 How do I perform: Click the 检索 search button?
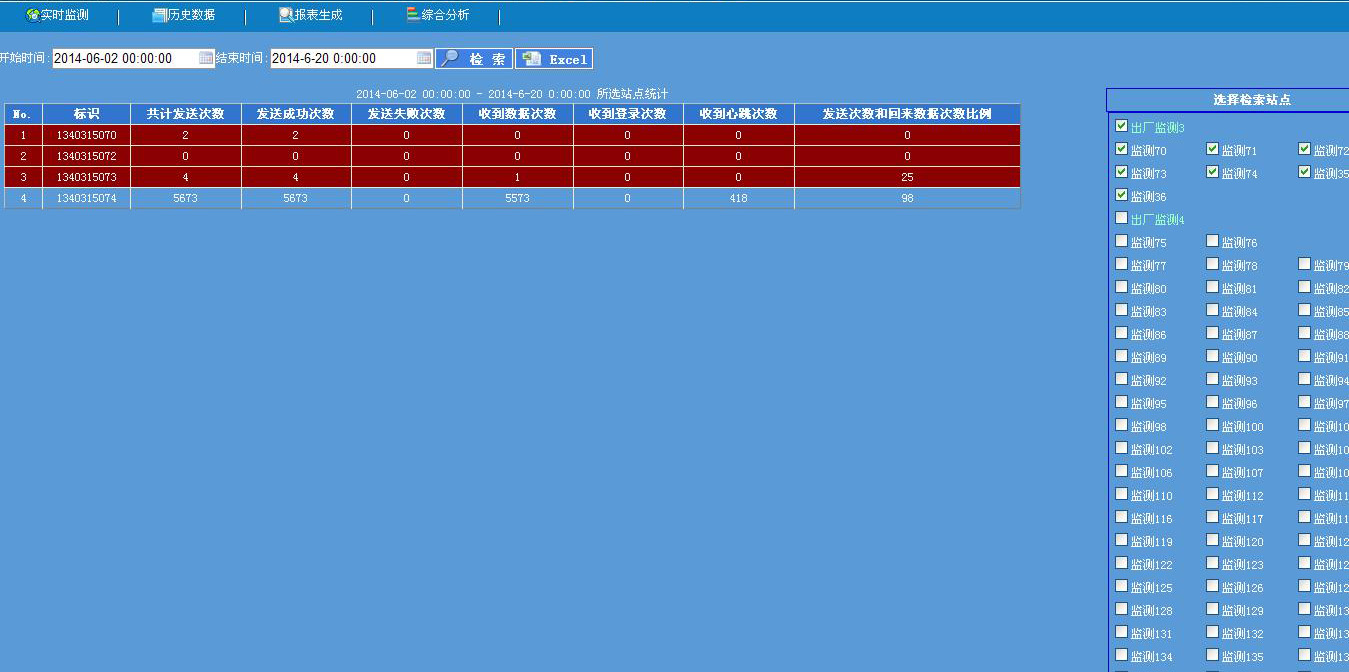coord(474,59)
